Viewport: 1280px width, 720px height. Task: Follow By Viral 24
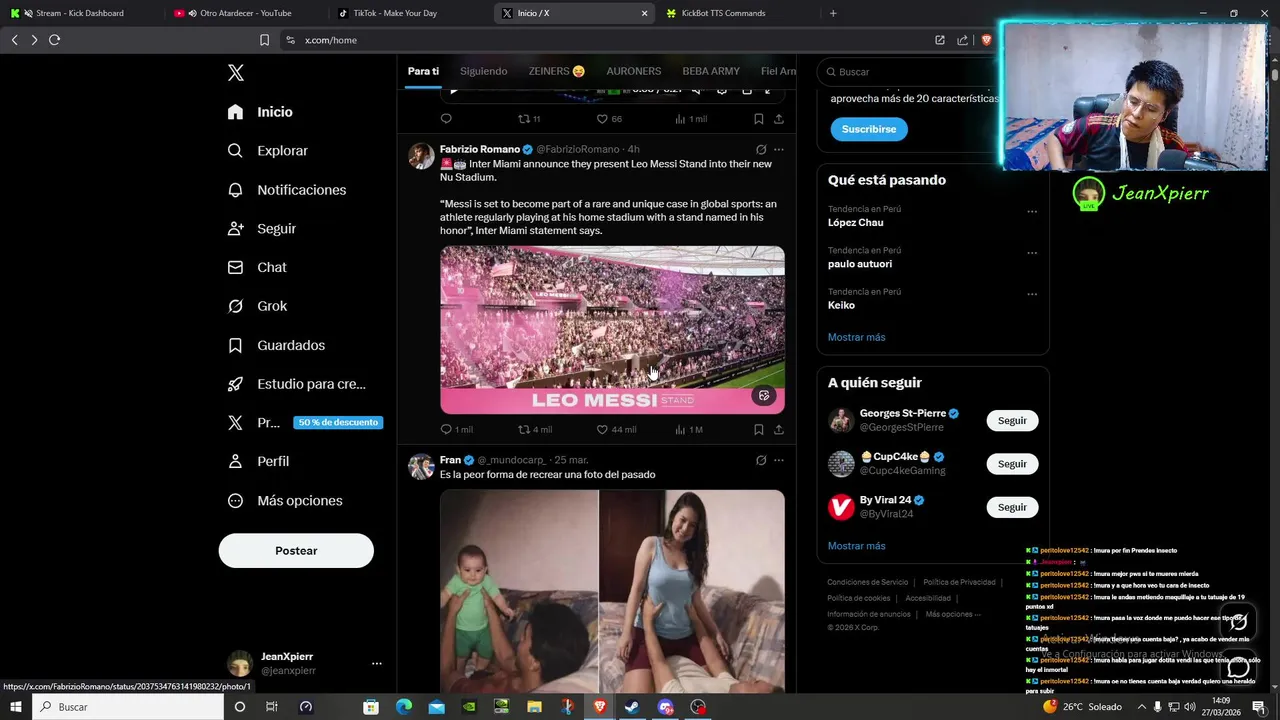pyautogui.click(x=1012, y=507)
